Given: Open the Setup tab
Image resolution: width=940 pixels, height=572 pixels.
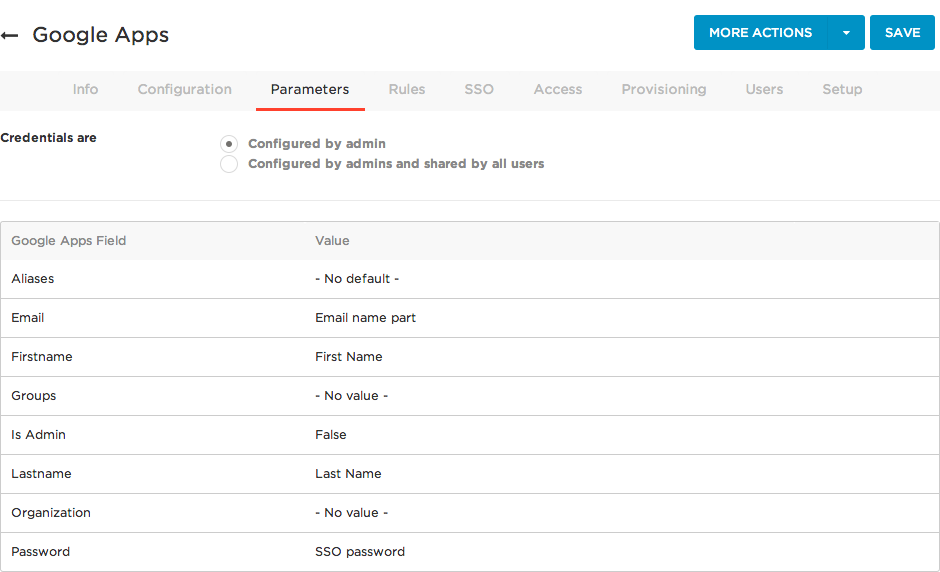Looking at the screenshot, I should click(842, 89).
